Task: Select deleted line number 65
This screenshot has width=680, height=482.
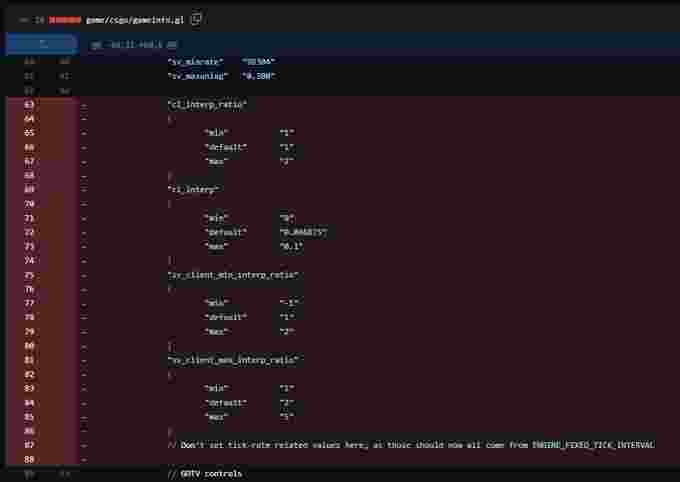Action: 29,133
